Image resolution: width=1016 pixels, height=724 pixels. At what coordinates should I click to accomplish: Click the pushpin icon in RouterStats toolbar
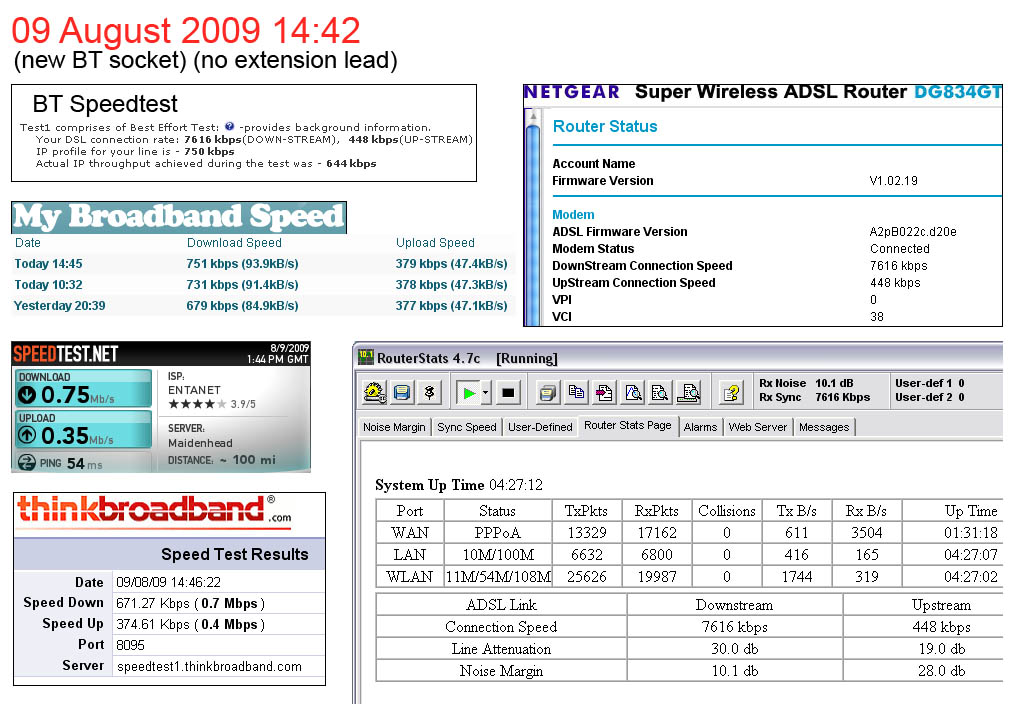tap(429, 392)
